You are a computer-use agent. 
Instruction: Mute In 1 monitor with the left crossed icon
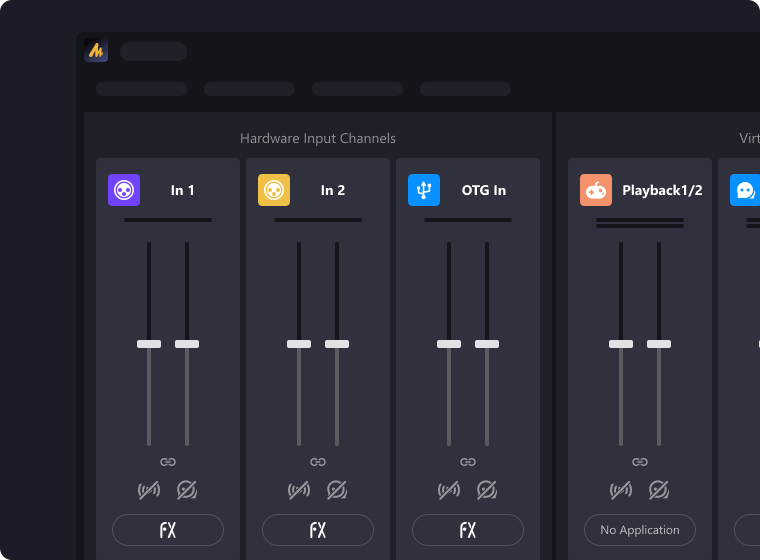149,490
